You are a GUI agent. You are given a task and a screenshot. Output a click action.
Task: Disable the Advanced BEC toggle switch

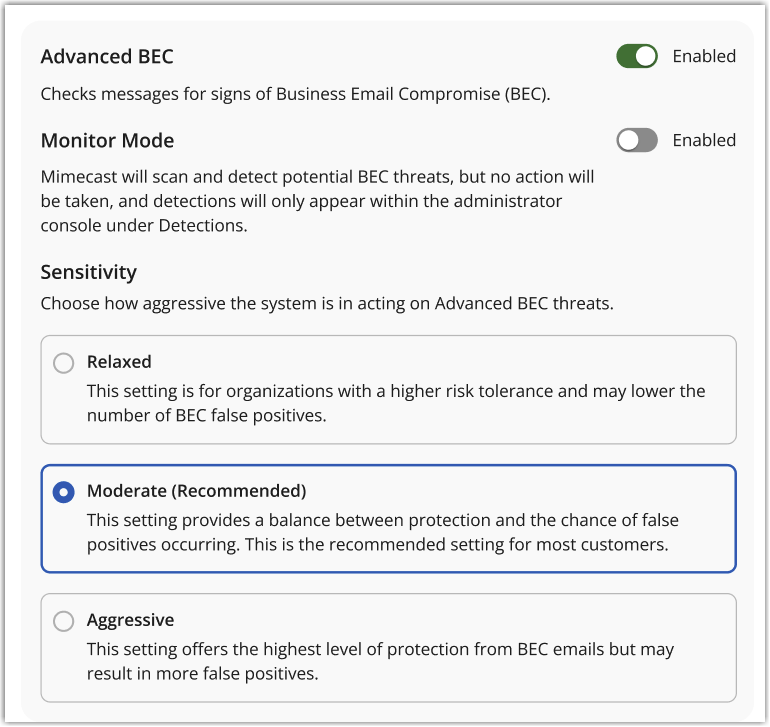tap(637, 56)
